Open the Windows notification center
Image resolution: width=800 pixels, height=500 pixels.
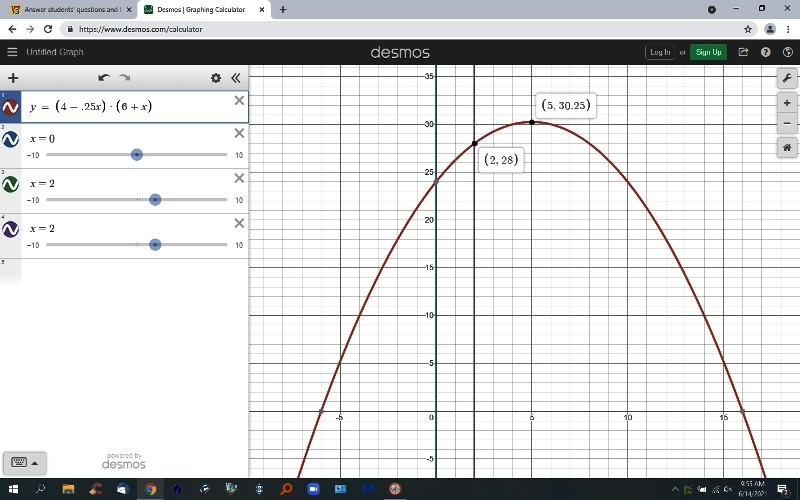782,489
